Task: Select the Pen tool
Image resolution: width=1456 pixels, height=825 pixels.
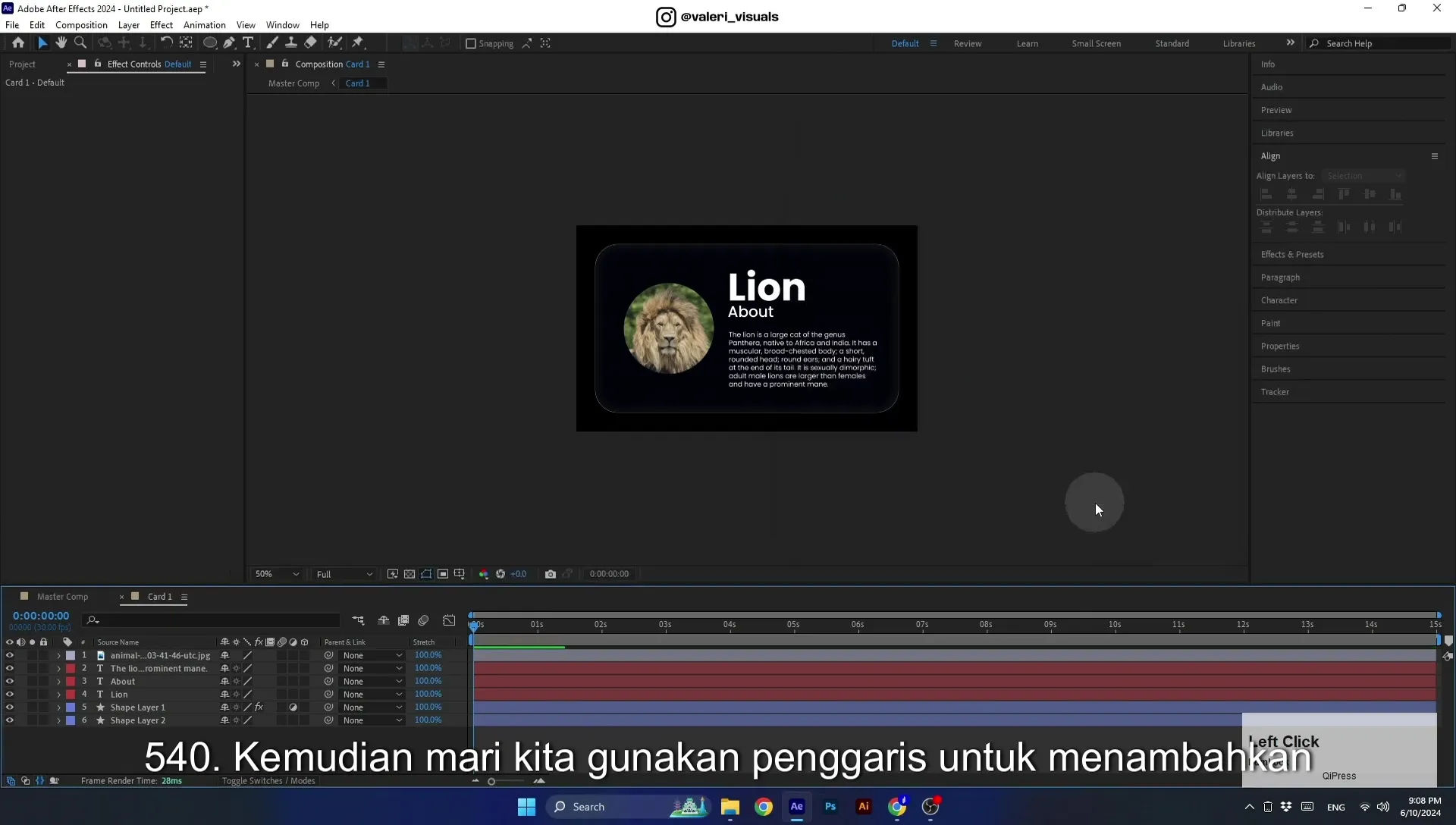Action: click(x=229, y=43)
